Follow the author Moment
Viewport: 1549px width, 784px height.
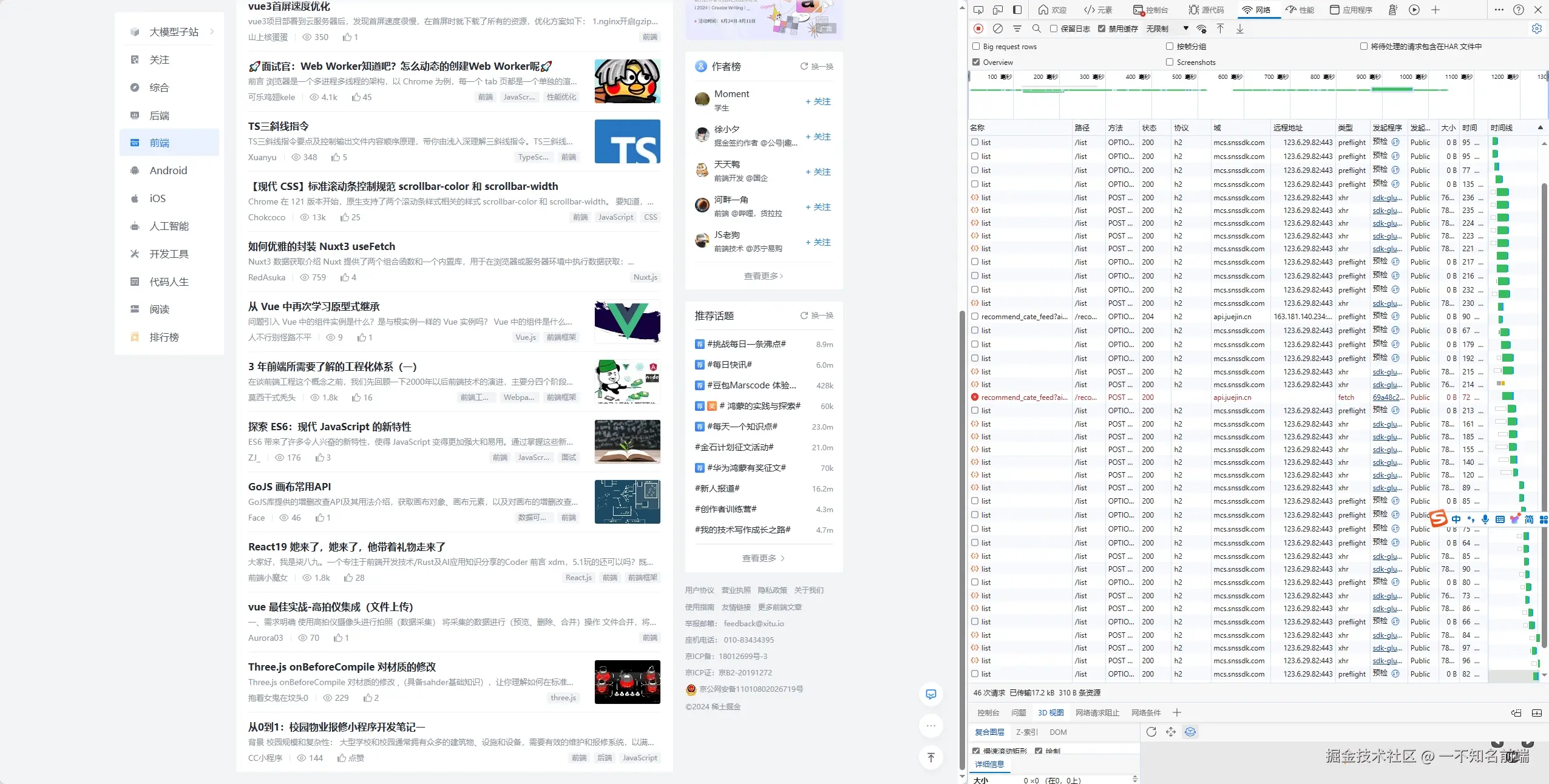pos(818,101)
